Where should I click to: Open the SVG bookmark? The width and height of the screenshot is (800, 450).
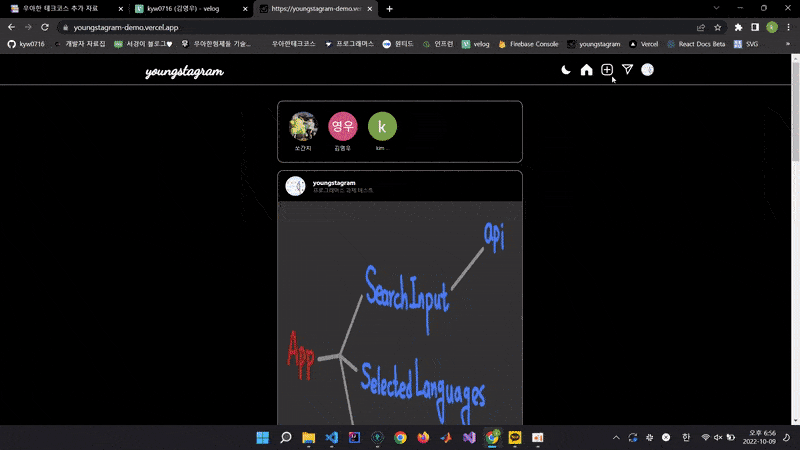[746, 44]
